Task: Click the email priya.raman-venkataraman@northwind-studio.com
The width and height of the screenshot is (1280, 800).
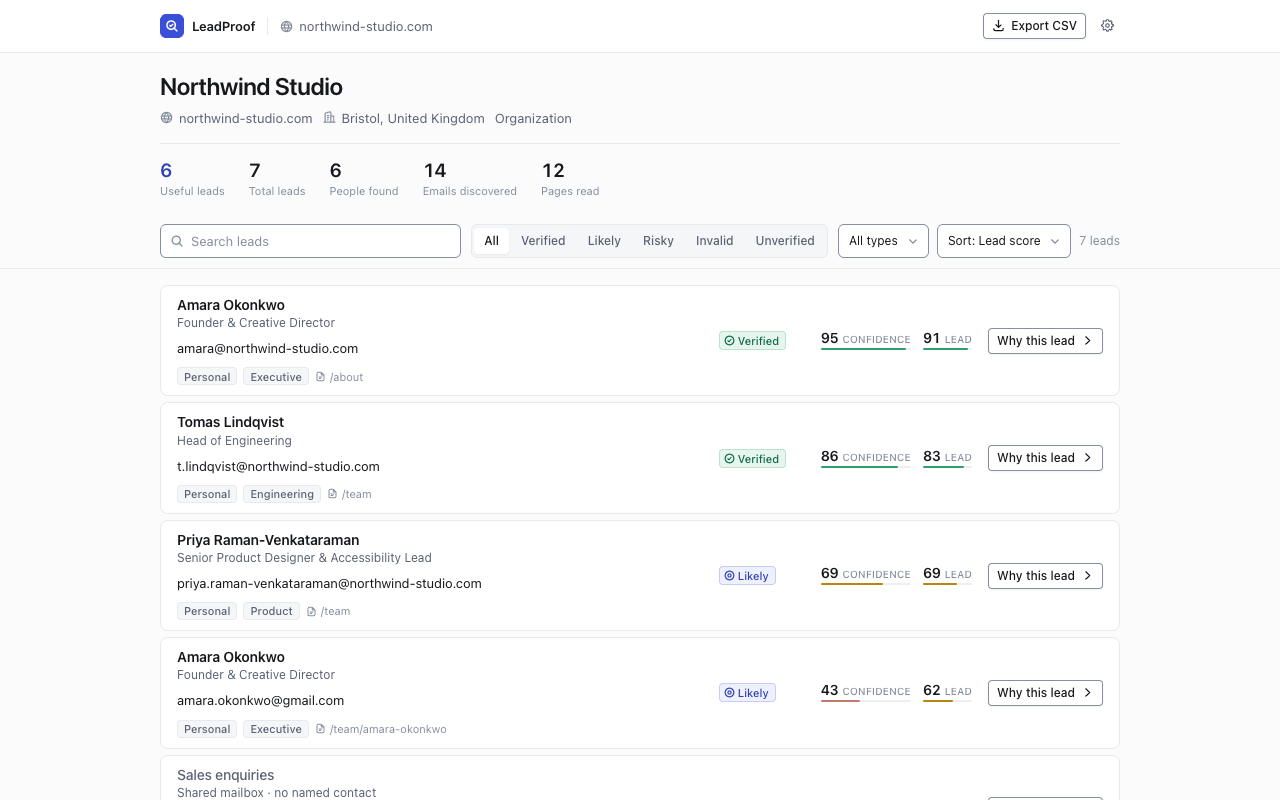Action: pyautogui.click(x=329, y=583)
